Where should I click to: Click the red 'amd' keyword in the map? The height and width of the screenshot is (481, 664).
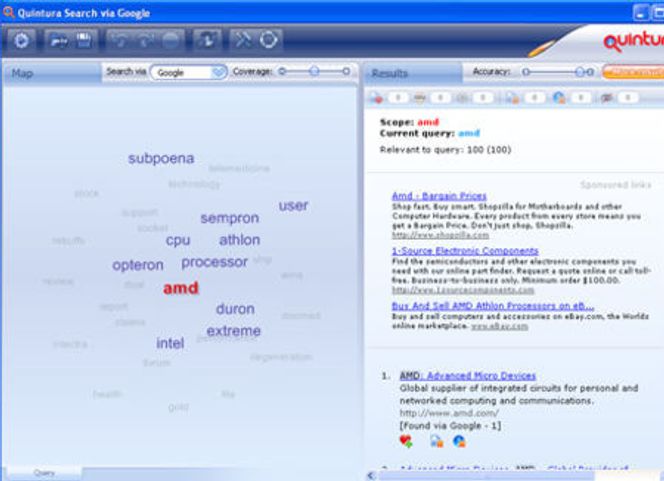click(x=181, y=288)
